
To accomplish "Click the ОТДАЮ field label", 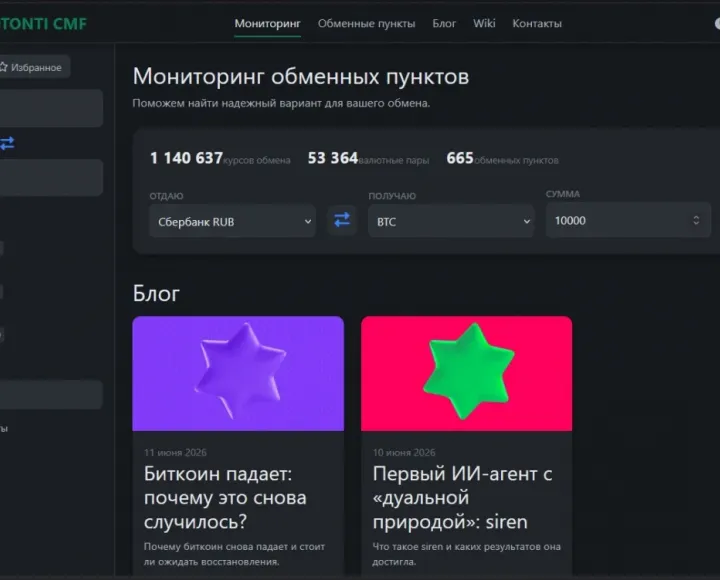I will (x=166, y=196).
